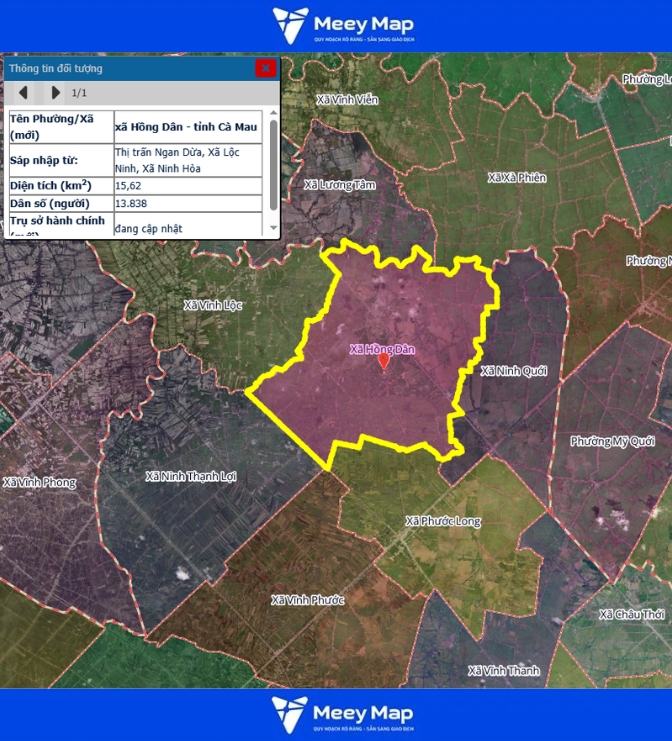This screenshot has width=672, height=741.
Task: Click the Phường Mỹ Quới map label
Action: (612, 441)
